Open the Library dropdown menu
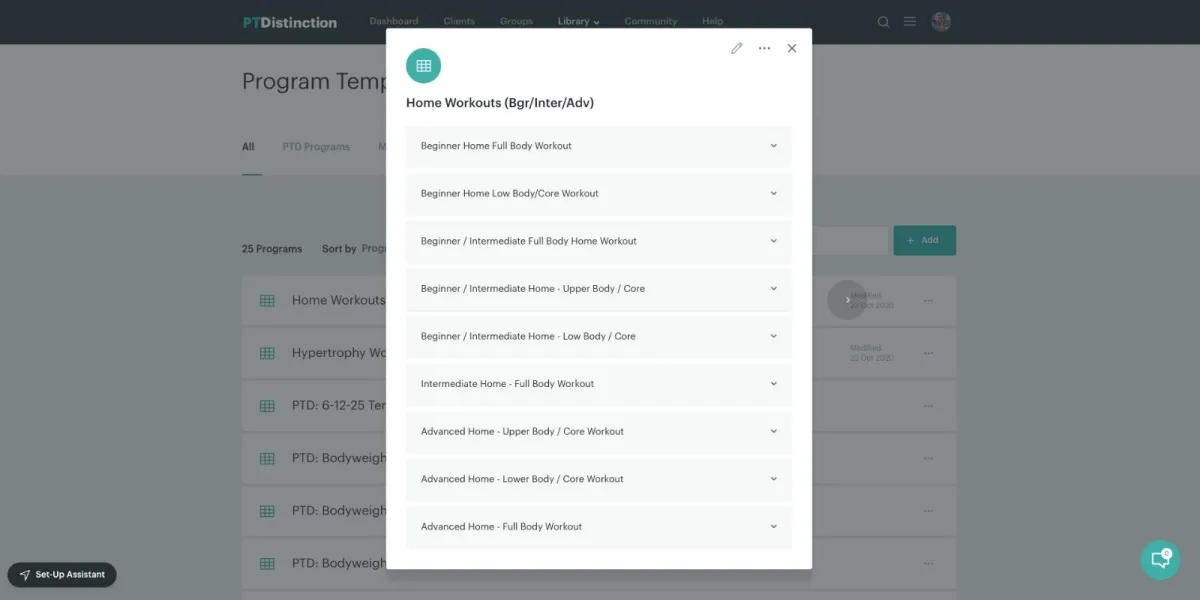This screenshot has width=1200, height=600. click(579, 21)
